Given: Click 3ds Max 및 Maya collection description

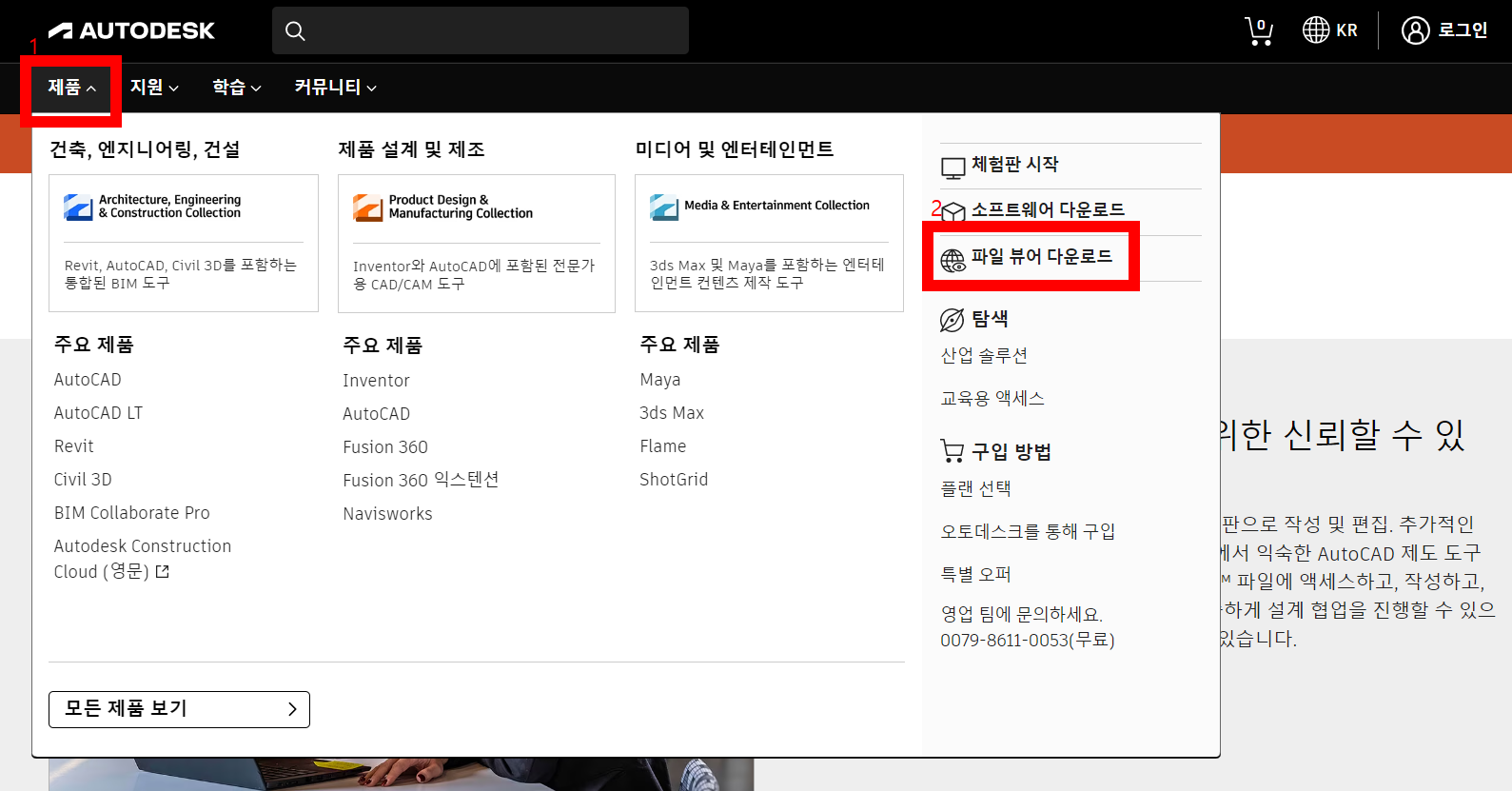Looking at the screenshot, I should [x=767, y=273].
